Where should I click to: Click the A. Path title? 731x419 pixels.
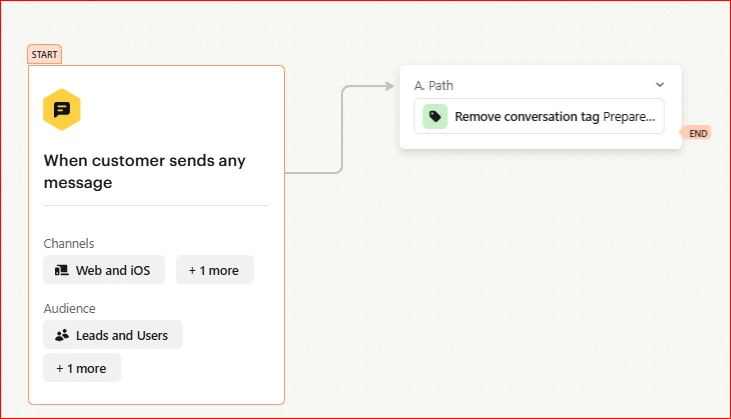(x=434, y=86)
